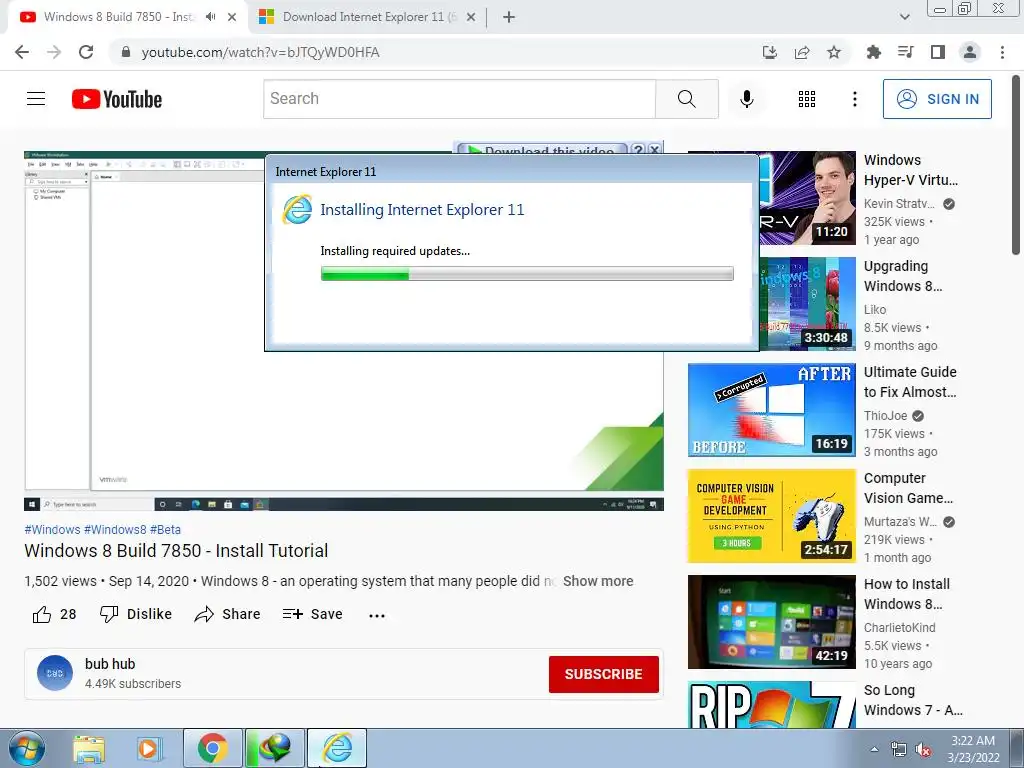Click the Dislike thumbs down button
1024x768 pixels.
click(136, 615)
